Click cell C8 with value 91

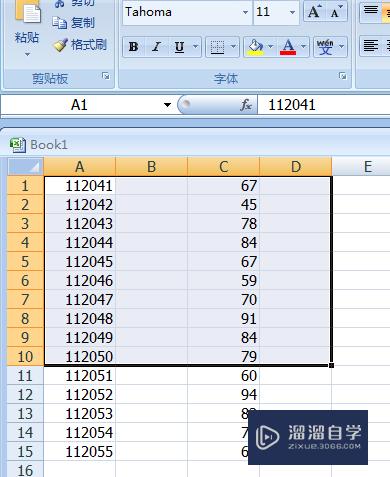click(x=224, y=318)
